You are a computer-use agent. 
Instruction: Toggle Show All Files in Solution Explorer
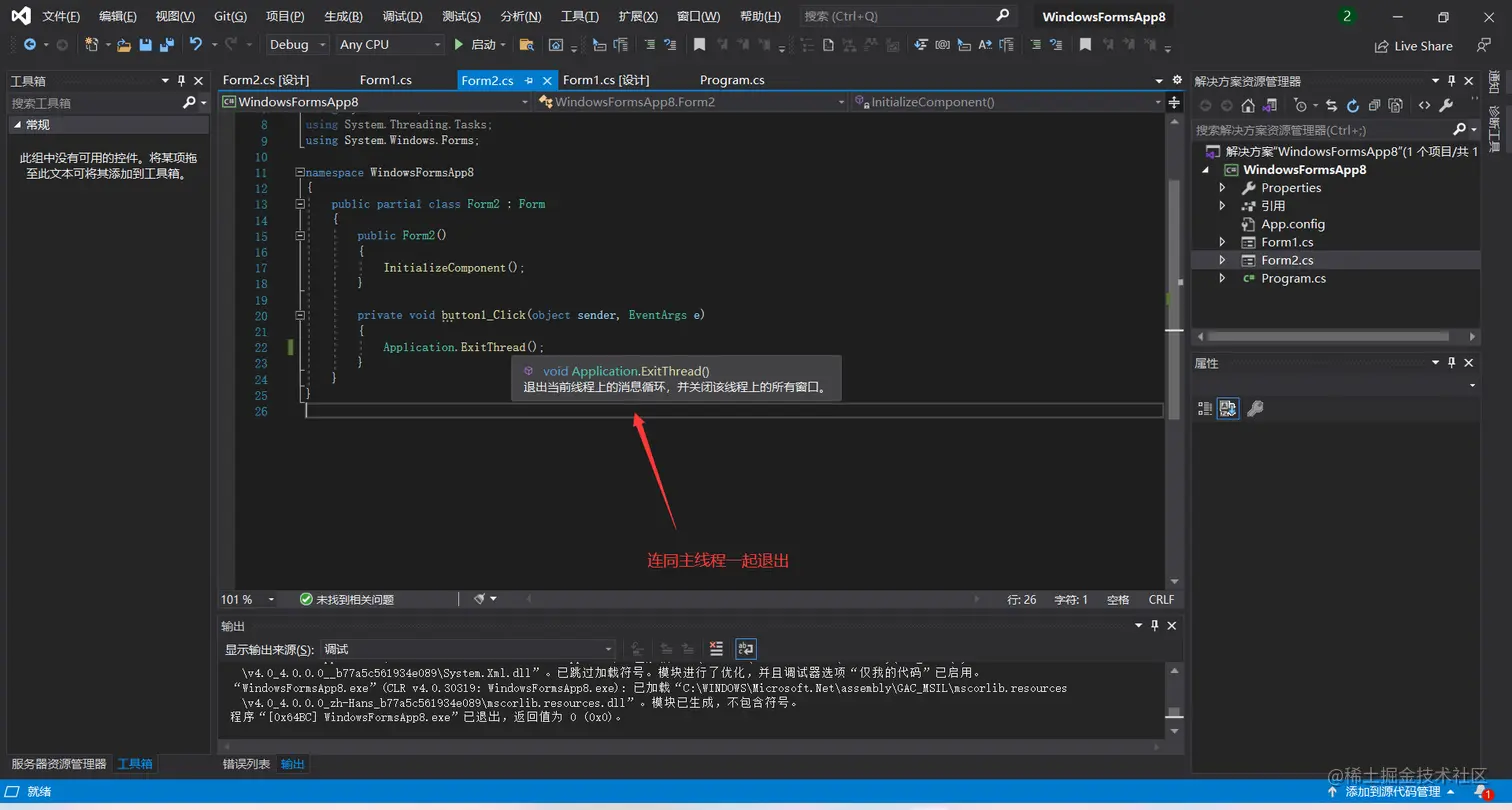(x=1396, y=105)
